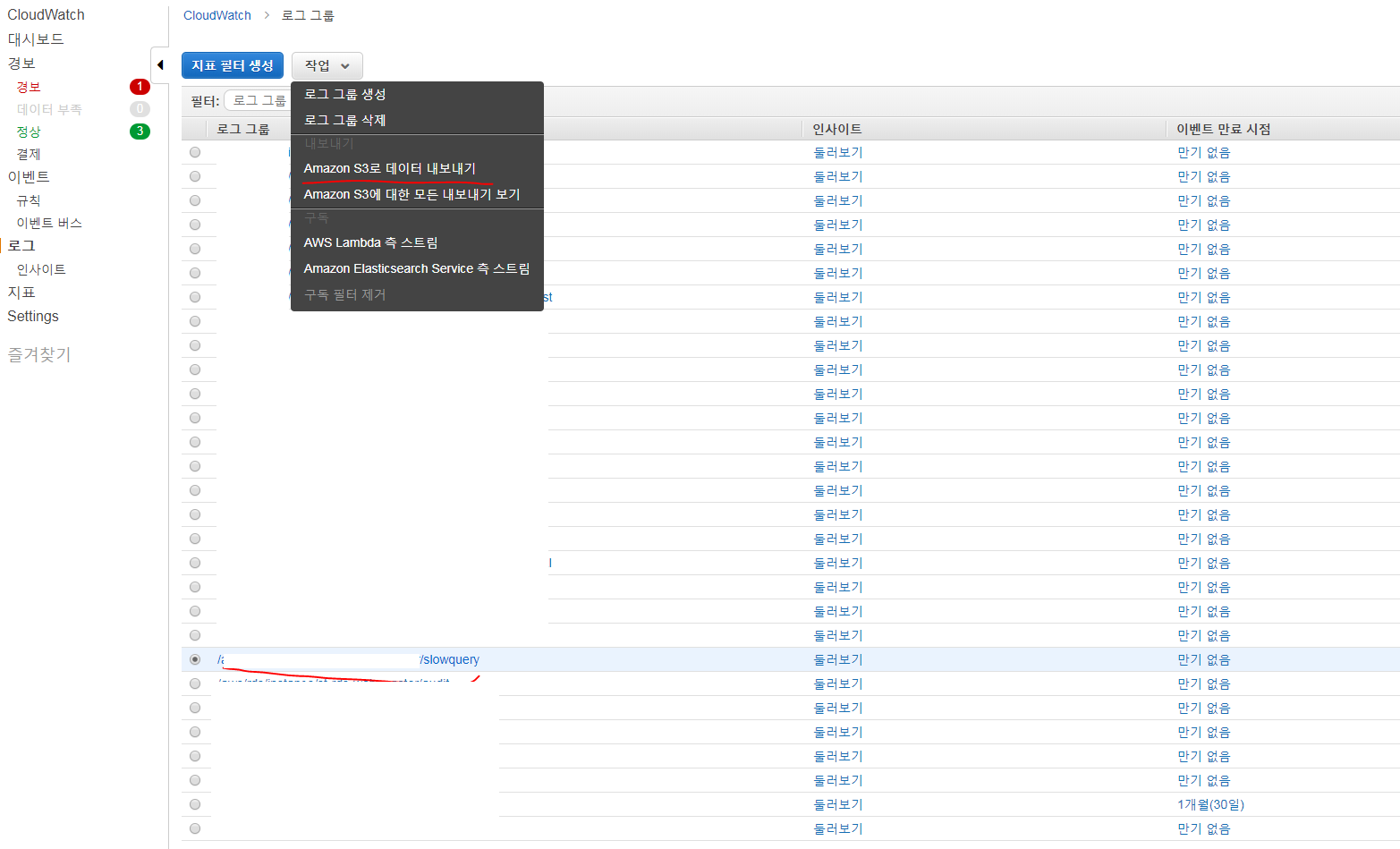Viewport: 1400px width, 849px height.
Task: Choose Amazon Elasticsearch Service 측 스트림
Action: pyautogui.click(x=417, y=268)
